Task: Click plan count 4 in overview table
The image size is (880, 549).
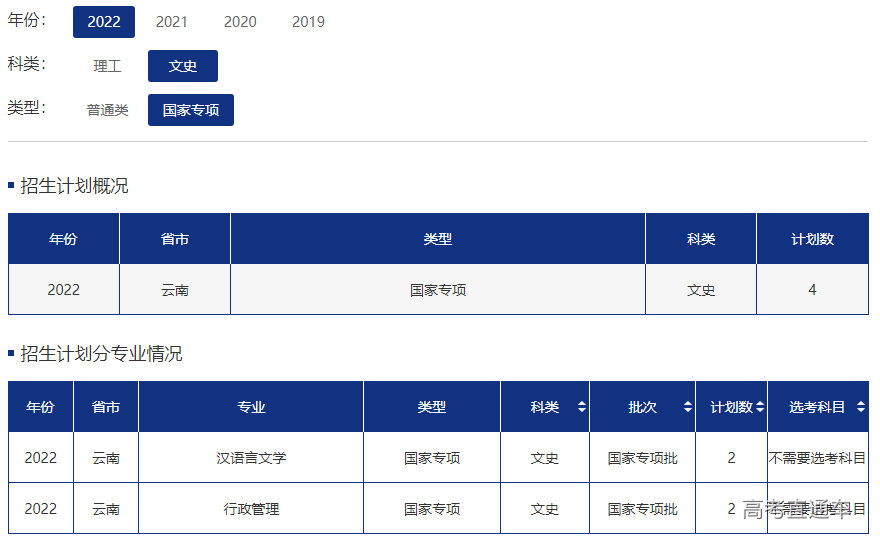Action: coord(812,290)
